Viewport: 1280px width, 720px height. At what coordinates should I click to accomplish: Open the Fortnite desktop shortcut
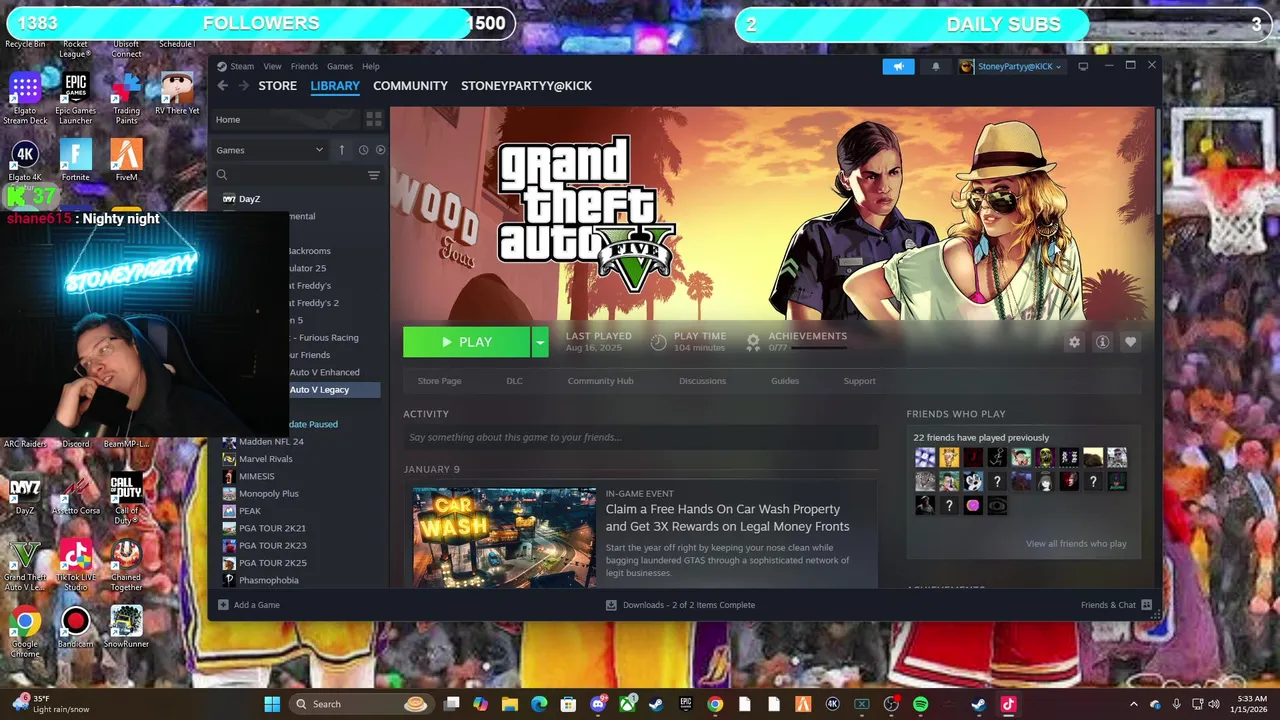[76, 160]
